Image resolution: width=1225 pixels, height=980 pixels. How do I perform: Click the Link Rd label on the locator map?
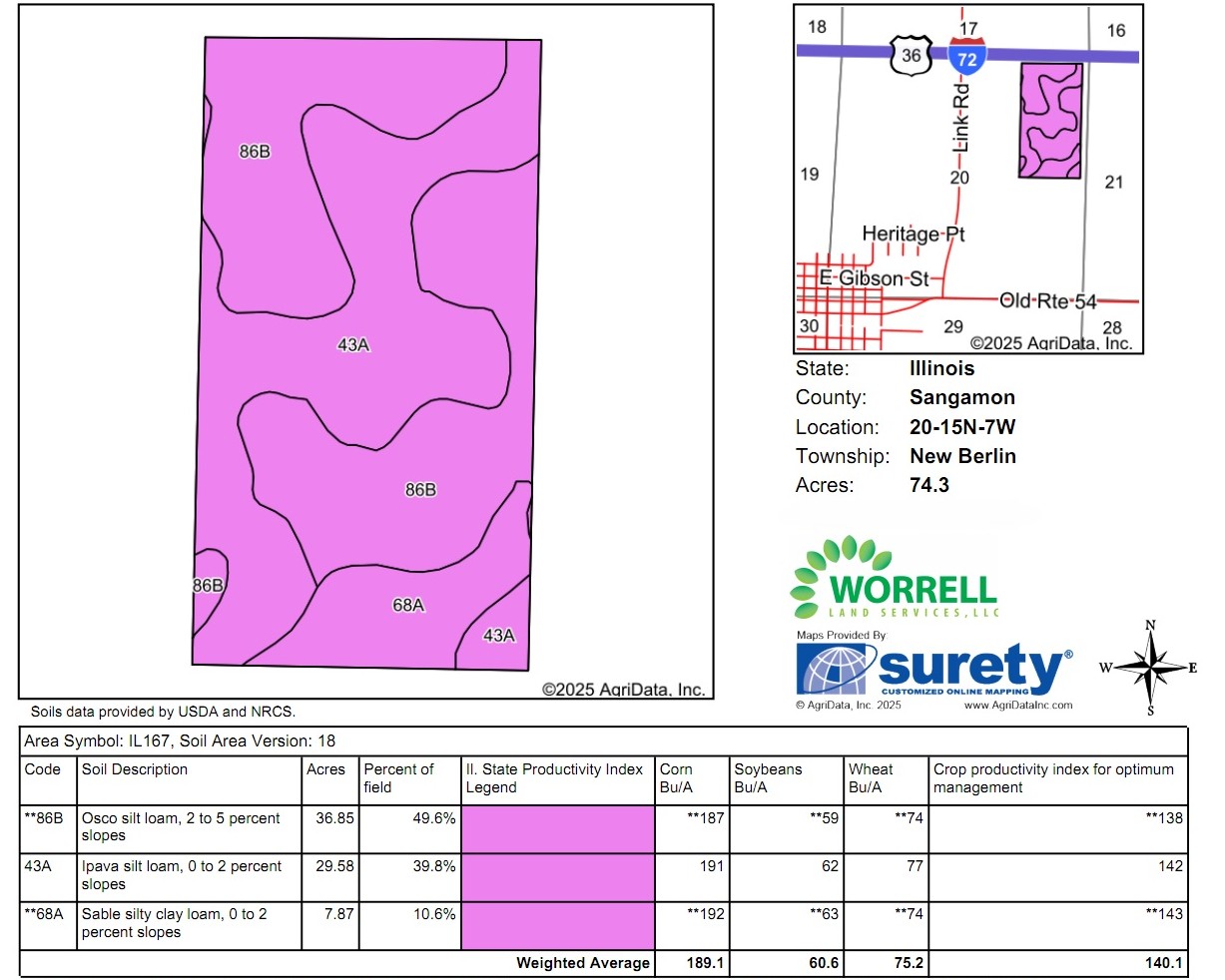pos(960,116)
